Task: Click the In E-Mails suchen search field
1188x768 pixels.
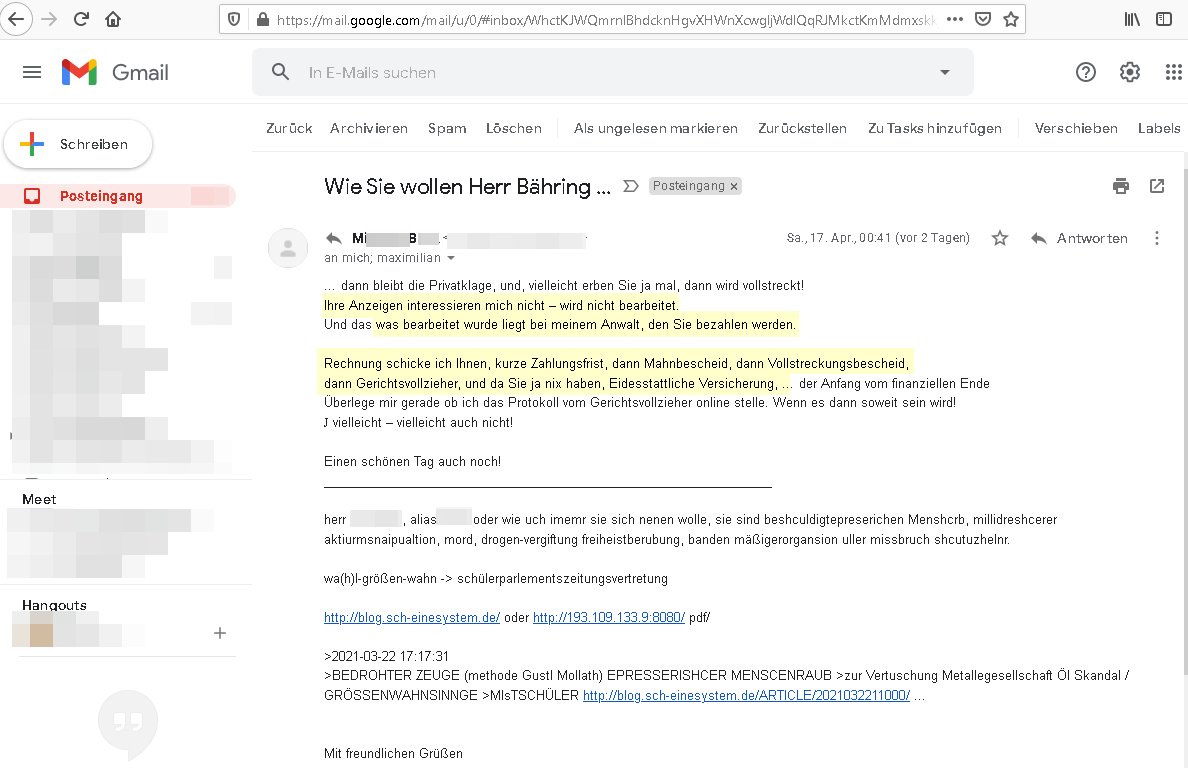Action: [614, 72]
